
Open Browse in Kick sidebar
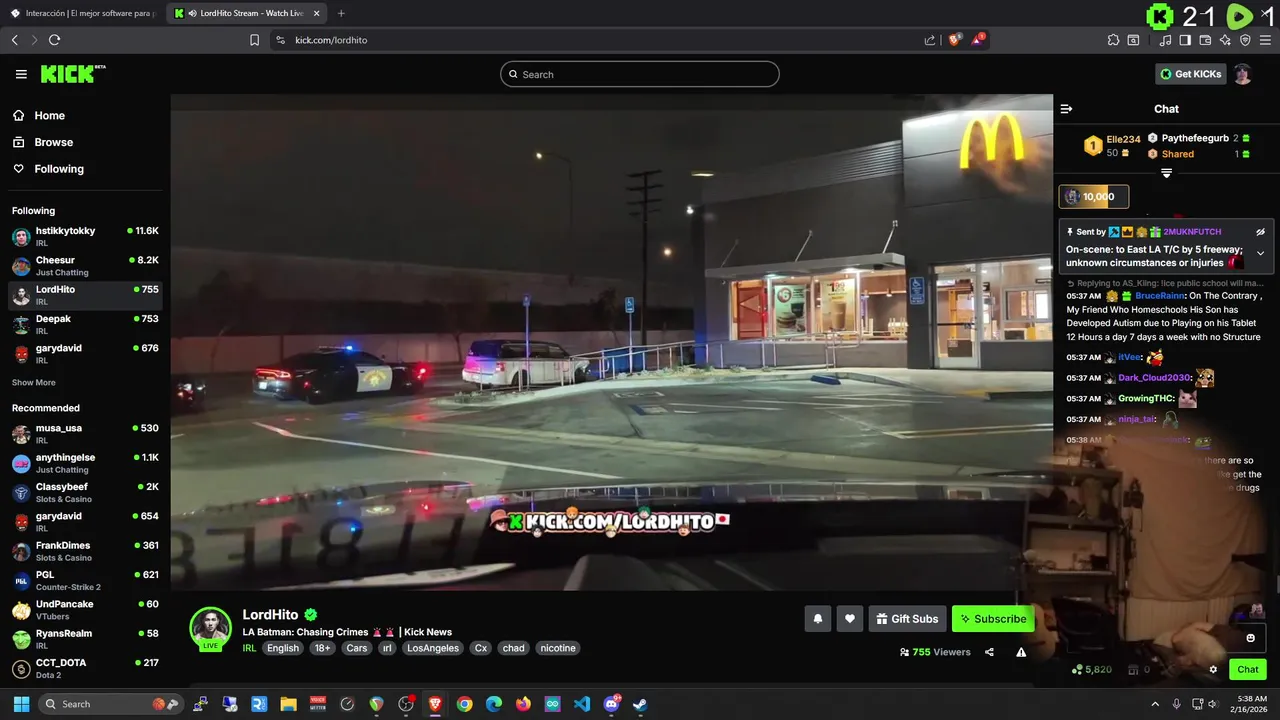coord(53,142)
